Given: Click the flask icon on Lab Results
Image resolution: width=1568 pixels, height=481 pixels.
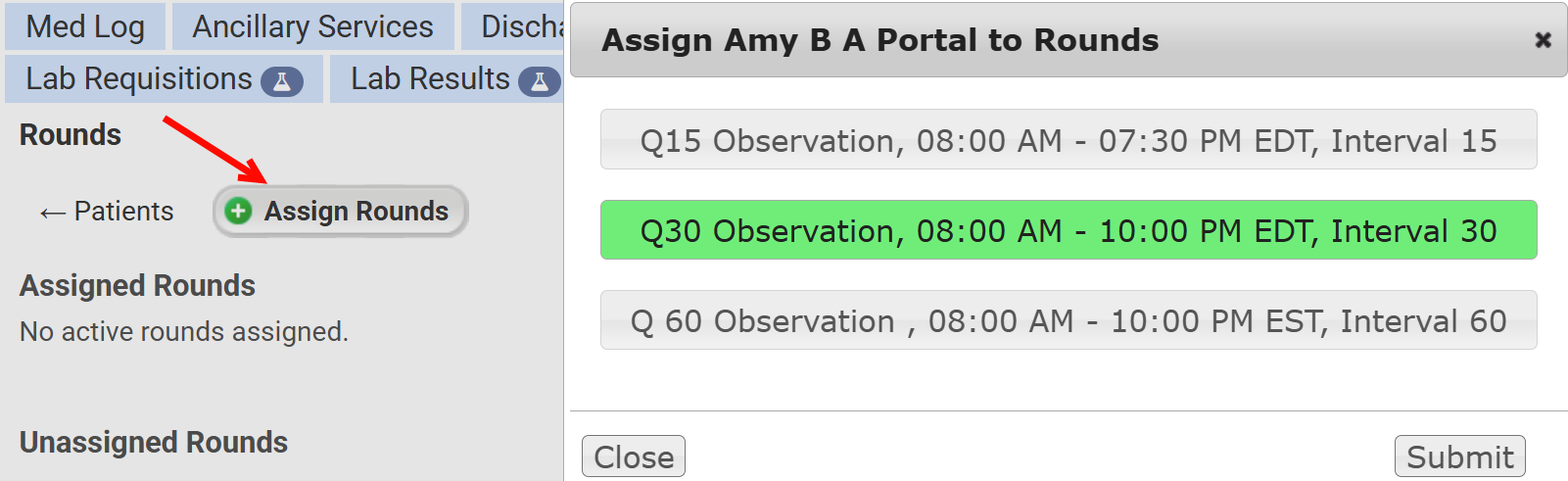Looking at the screenshot, I should (x=539, y=81).
